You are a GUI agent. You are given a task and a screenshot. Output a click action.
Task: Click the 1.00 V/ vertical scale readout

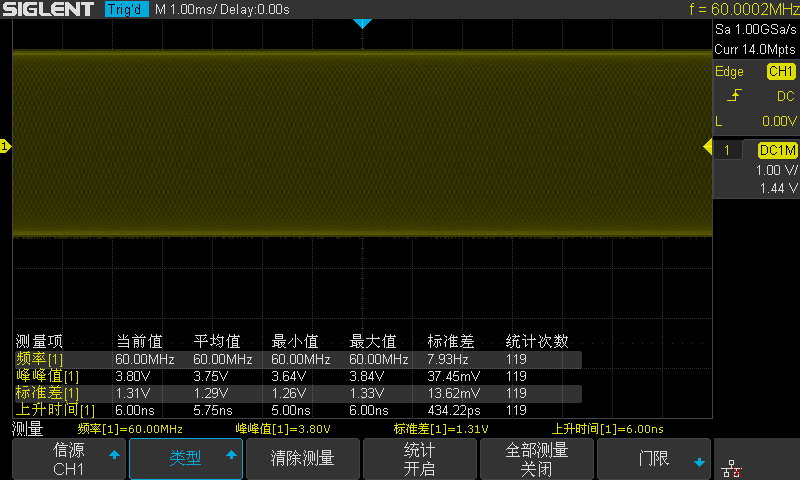click(776, 170)
